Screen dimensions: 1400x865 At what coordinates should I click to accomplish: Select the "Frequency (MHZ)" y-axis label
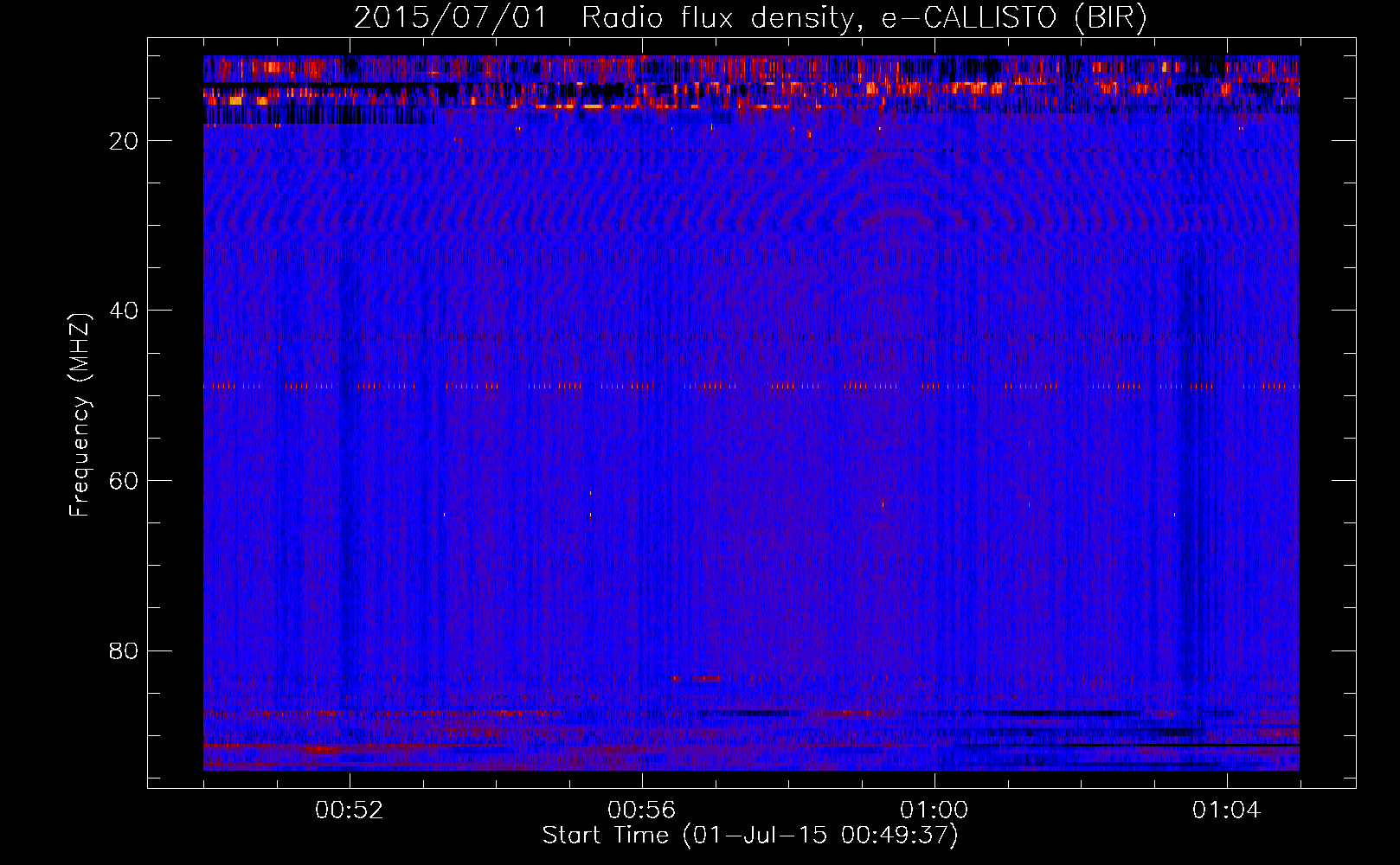pos(80,415)
